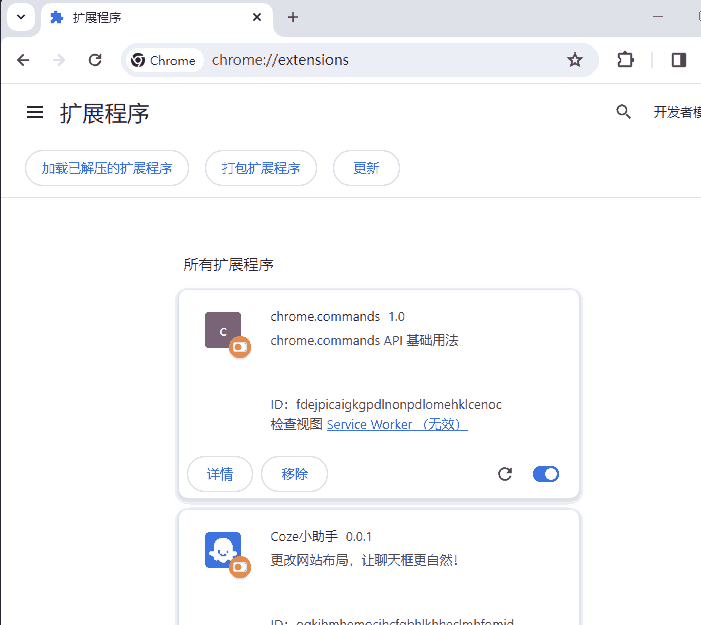Image resolution: width=701 pixels, height=625 pixels.
Task: Click the 所有扩展程序 section label
Action: [228, 265]
